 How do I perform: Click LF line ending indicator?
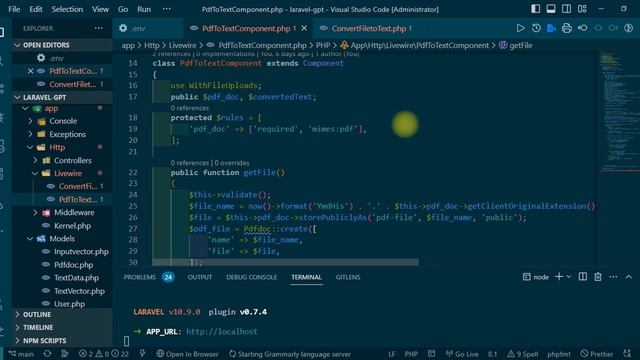coord(391,354)
